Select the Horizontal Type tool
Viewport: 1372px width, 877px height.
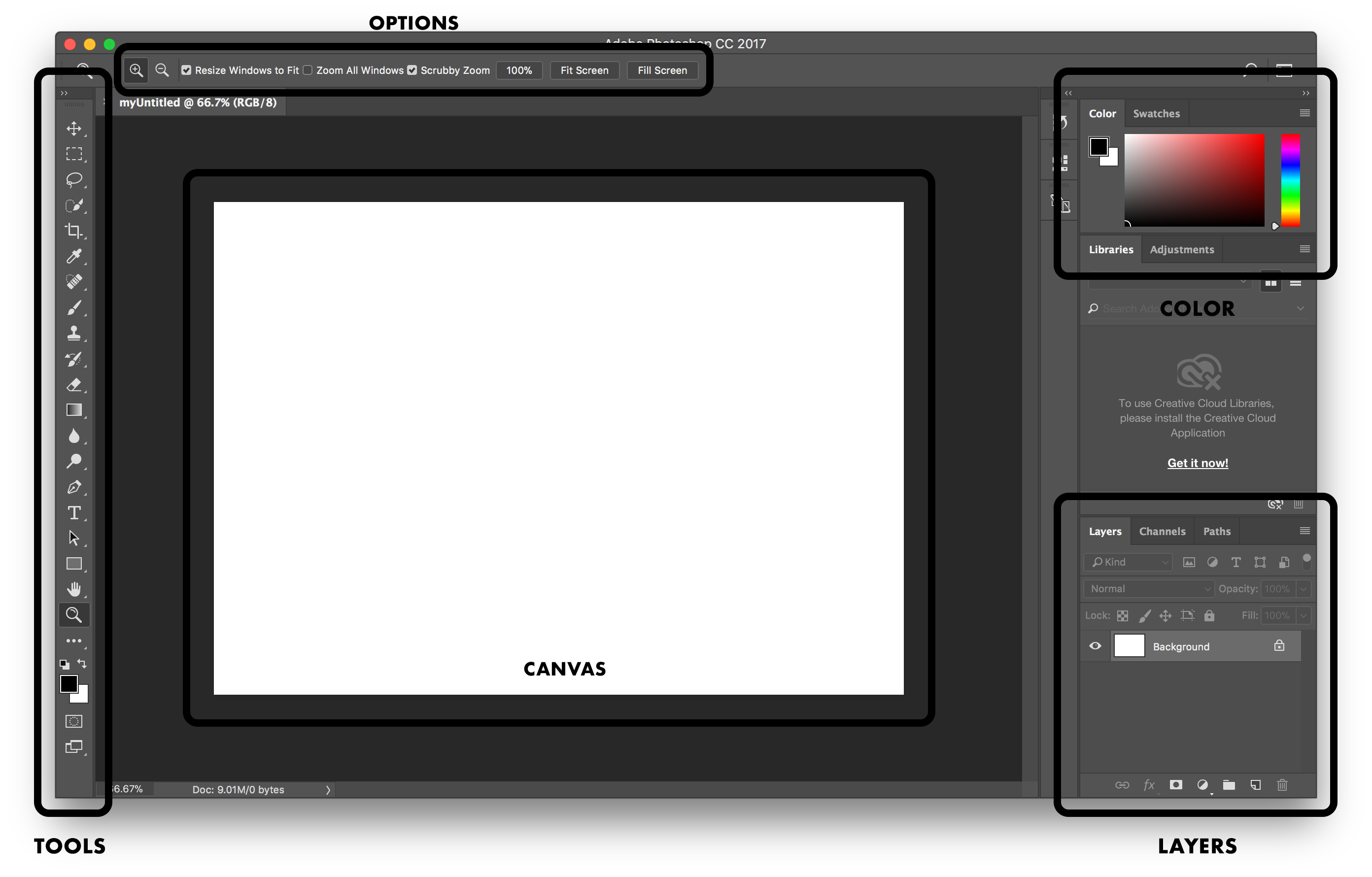tap(74, 512)
